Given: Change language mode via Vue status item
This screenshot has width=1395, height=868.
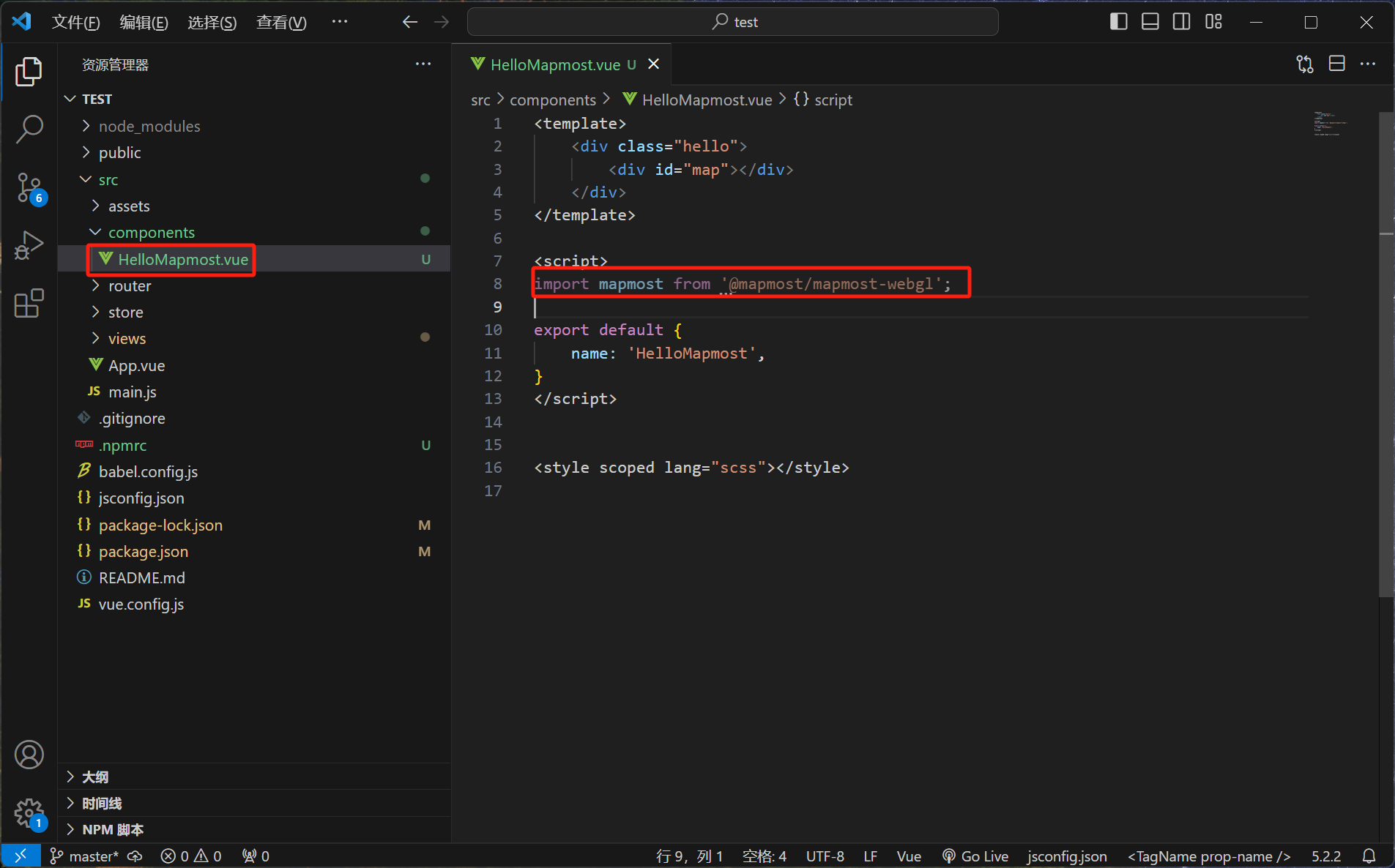Looking at the screenshot, I should tap(909, 856).
